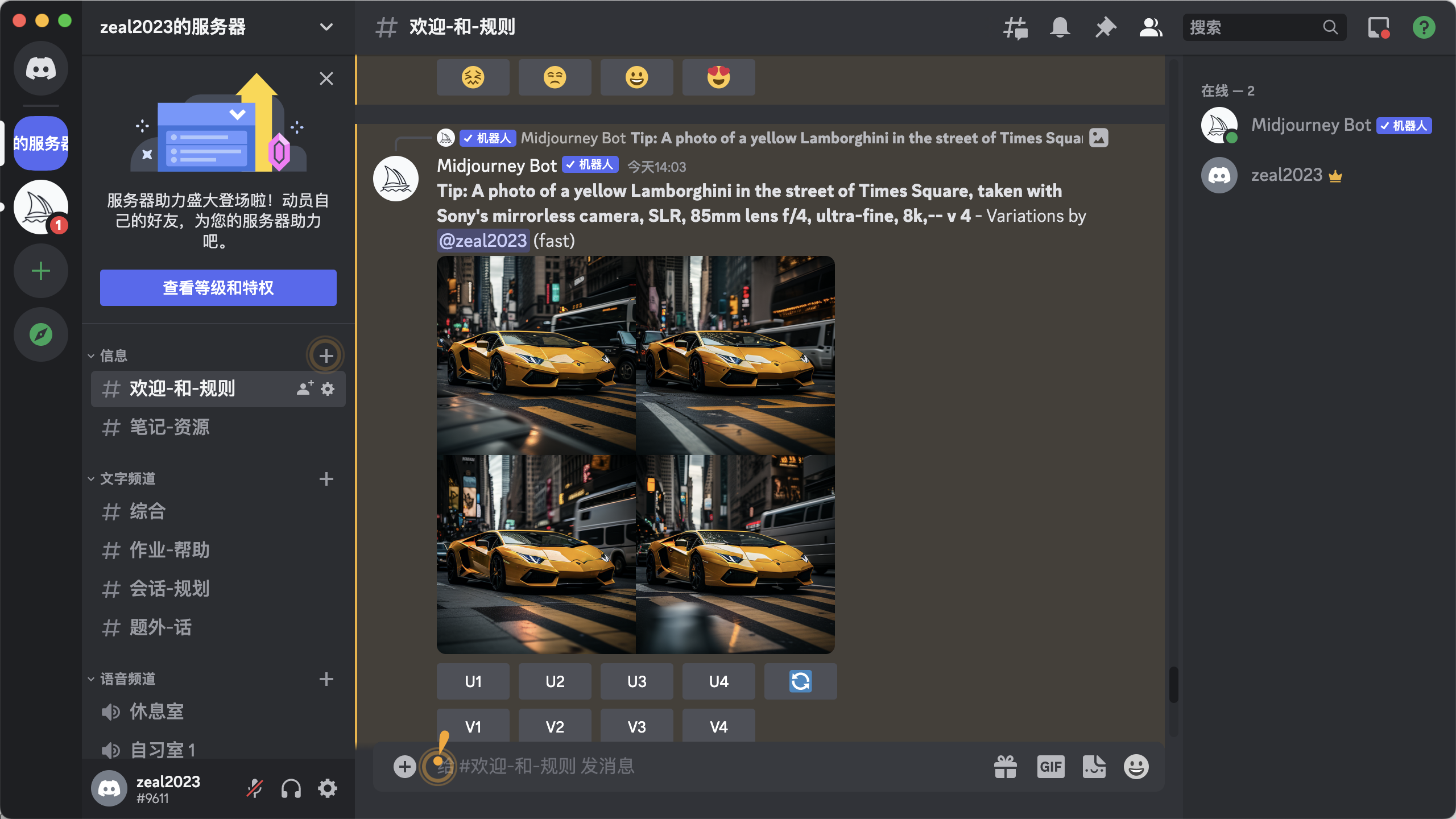1456x819 pixels.
Task: Click the 查看等级和特权 button
Action: (x=218, y=288)
